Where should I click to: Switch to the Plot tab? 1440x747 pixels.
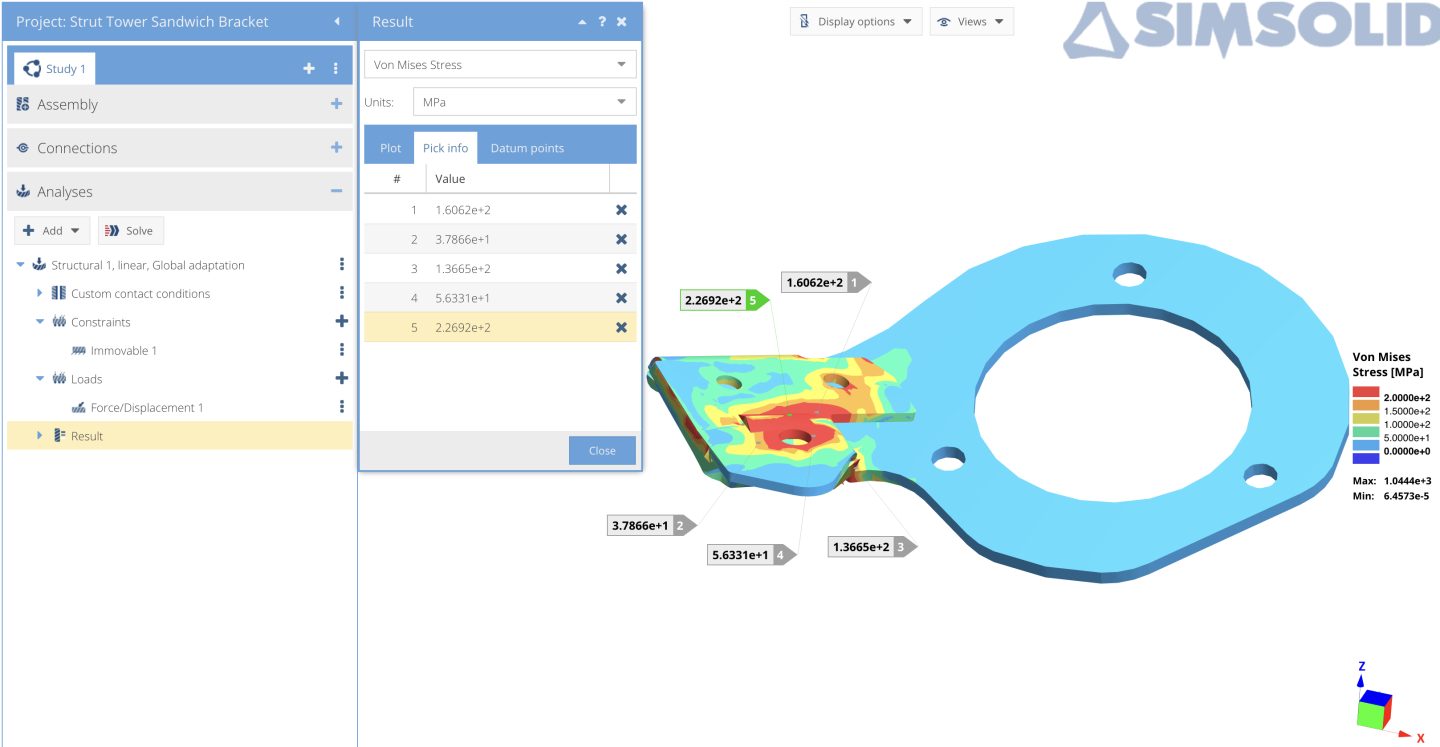pos(390,148)
